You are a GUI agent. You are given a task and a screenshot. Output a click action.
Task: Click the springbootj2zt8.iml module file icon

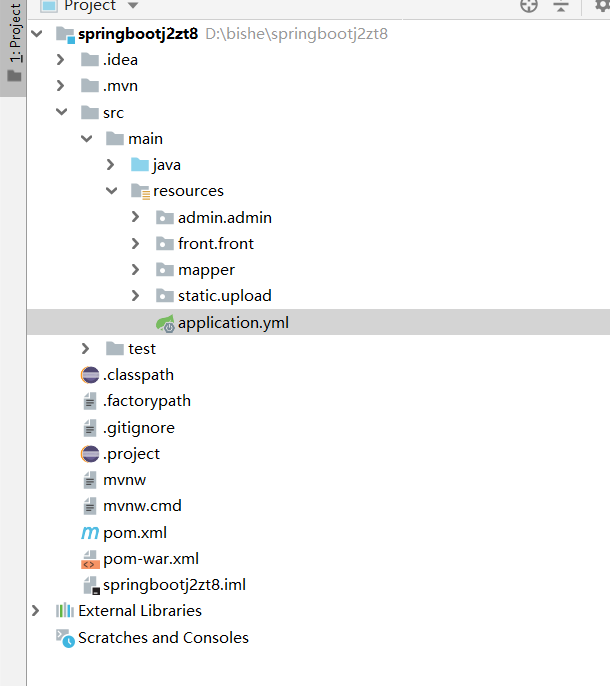point(90,585)
